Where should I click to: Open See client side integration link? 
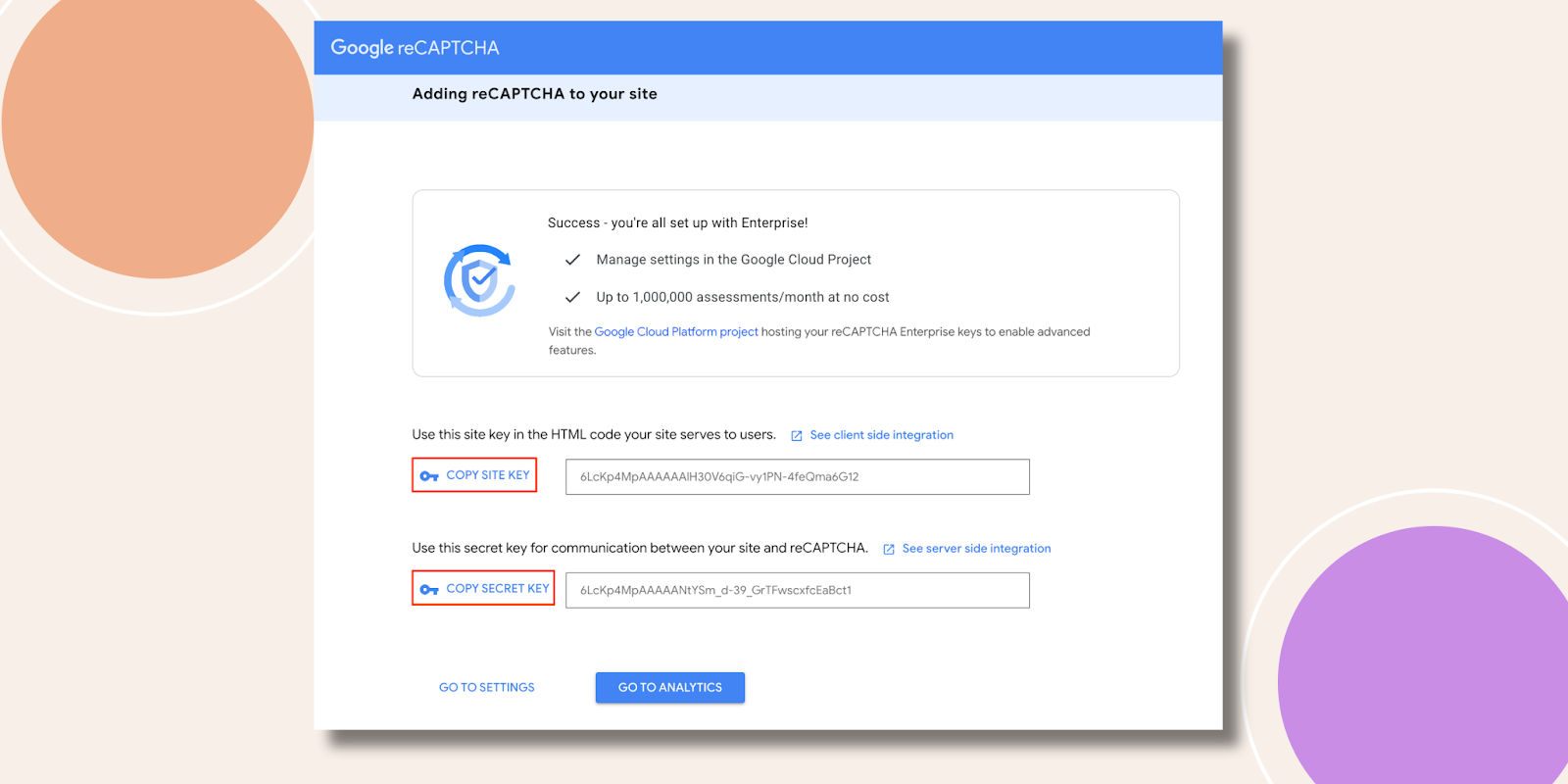[881, 435]
